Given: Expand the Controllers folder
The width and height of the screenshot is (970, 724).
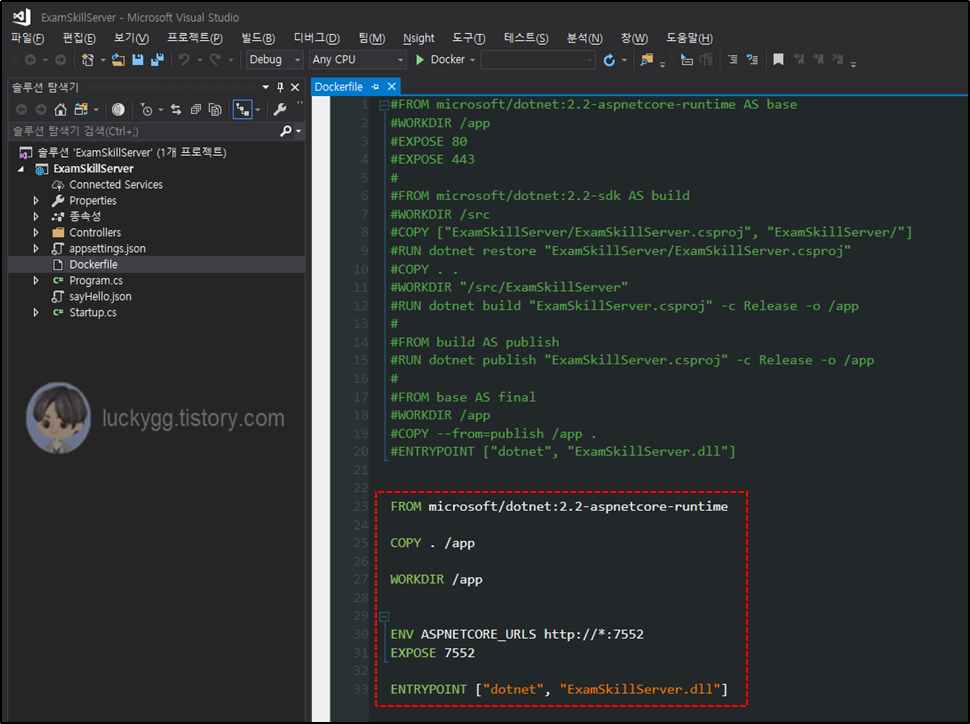Looking at the screenshot, I should (36, 233).
